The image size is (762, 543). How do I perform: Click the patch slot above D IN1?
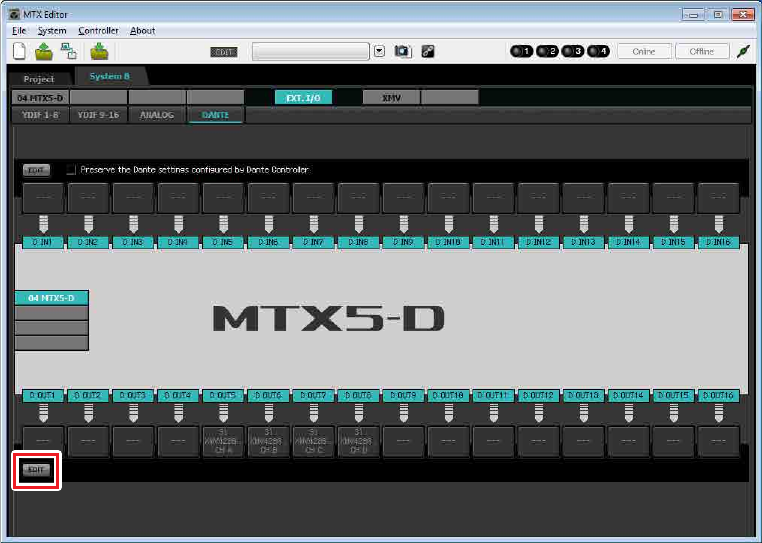click(43, 198)
